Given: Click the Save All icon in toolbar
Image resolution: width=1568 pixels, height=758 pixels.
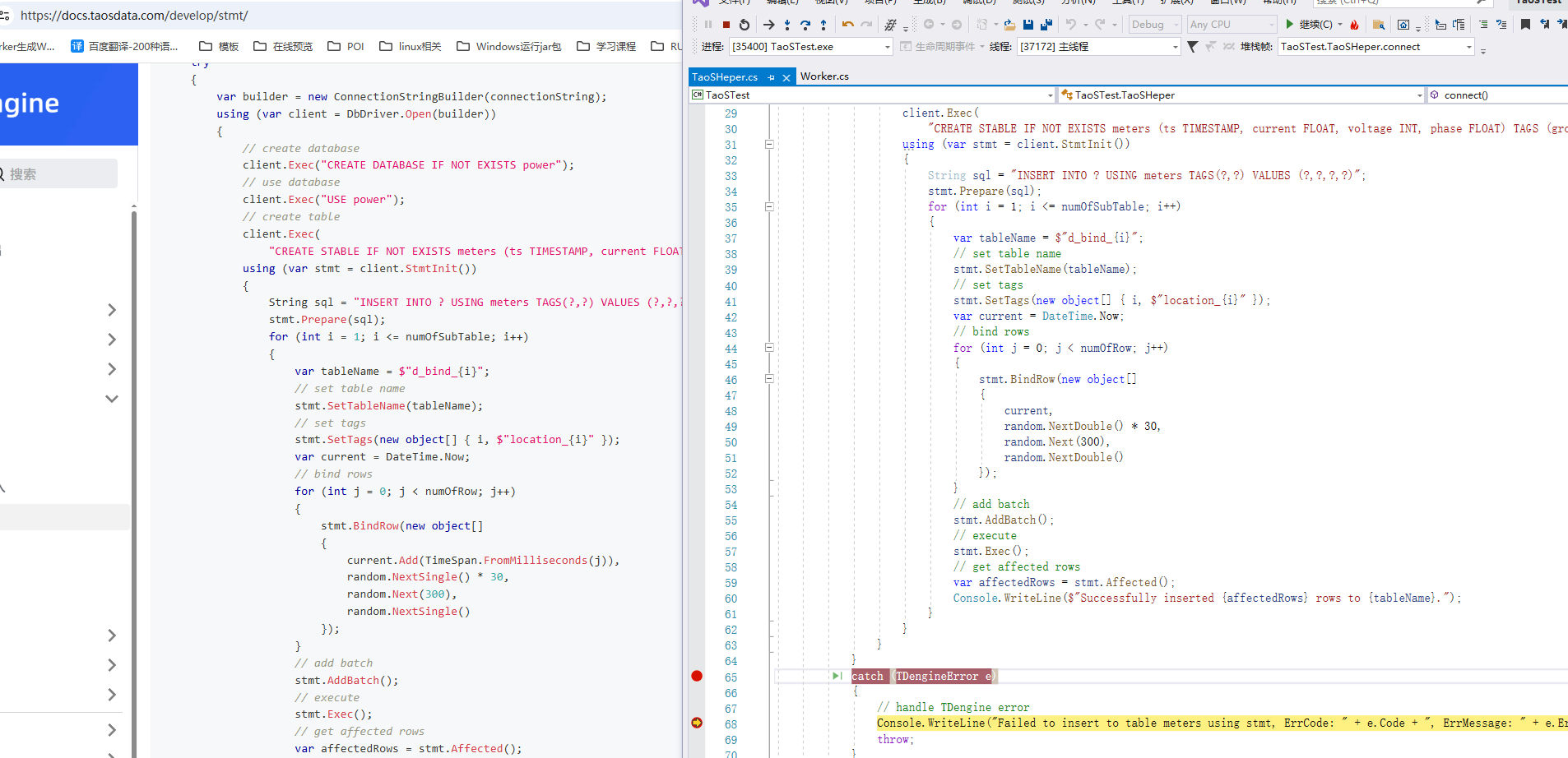Looking at the screenshot, I should (1046, 25).
